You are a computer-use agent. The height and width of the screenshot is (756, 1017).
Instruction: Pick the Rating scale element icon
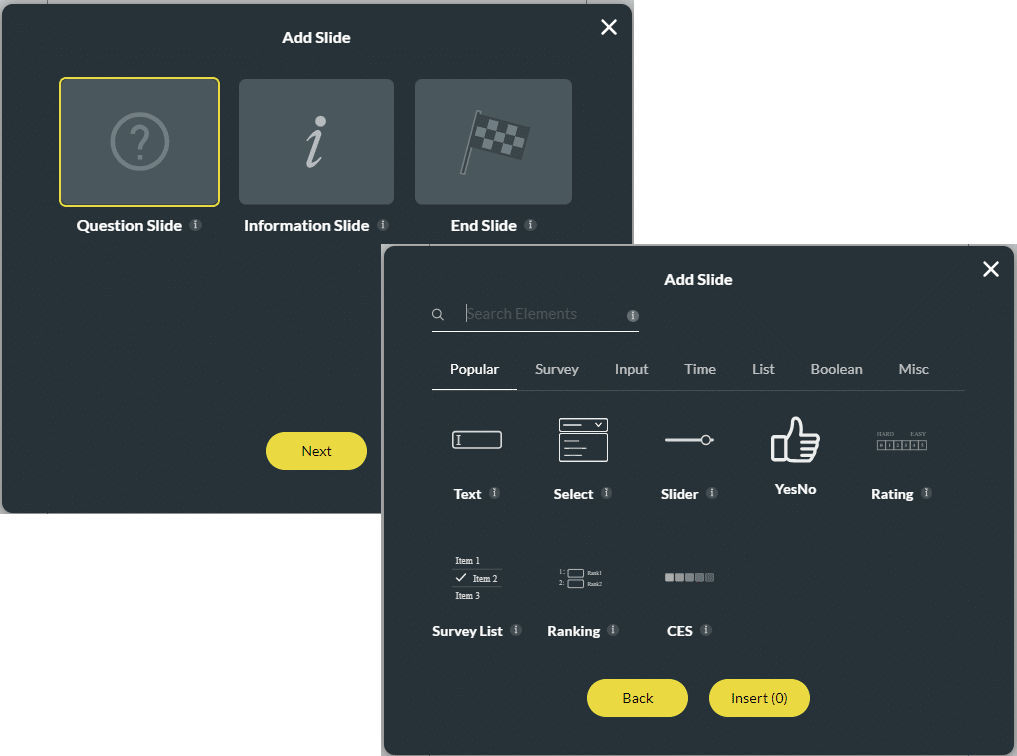pyautogui.click(x=901, y=440)
